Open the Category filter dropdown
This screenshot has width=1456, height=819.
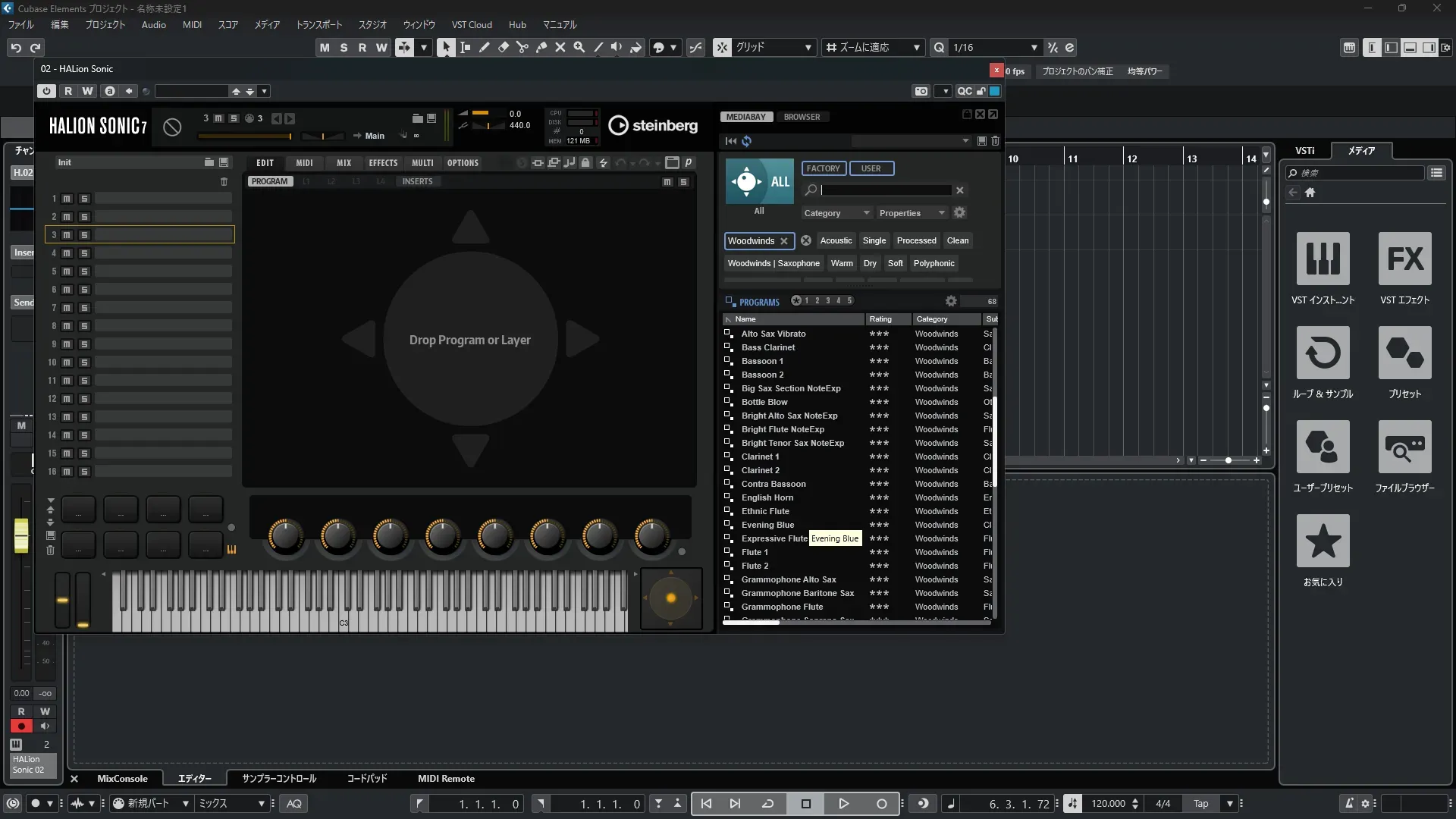836,213
